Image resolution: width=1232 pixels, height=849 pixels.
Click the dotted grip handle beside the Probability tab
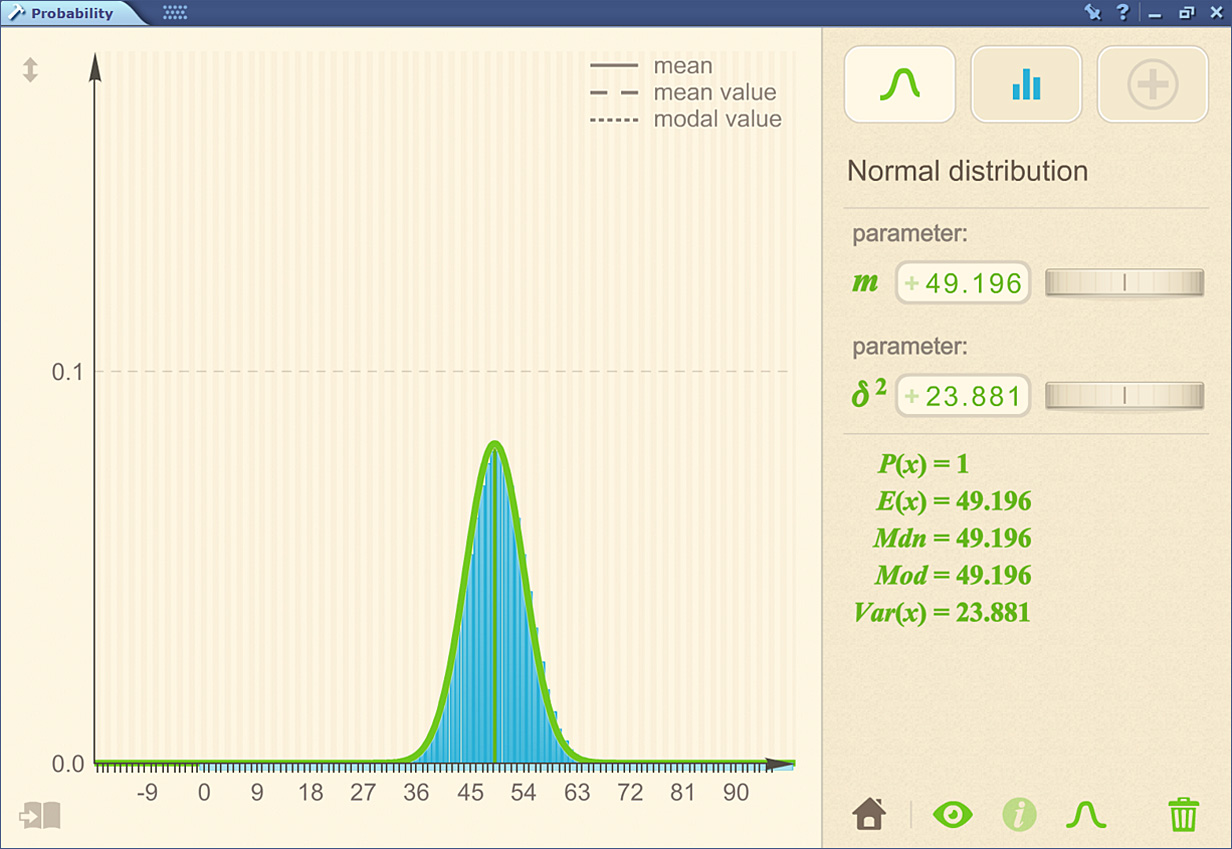point(175,13)
